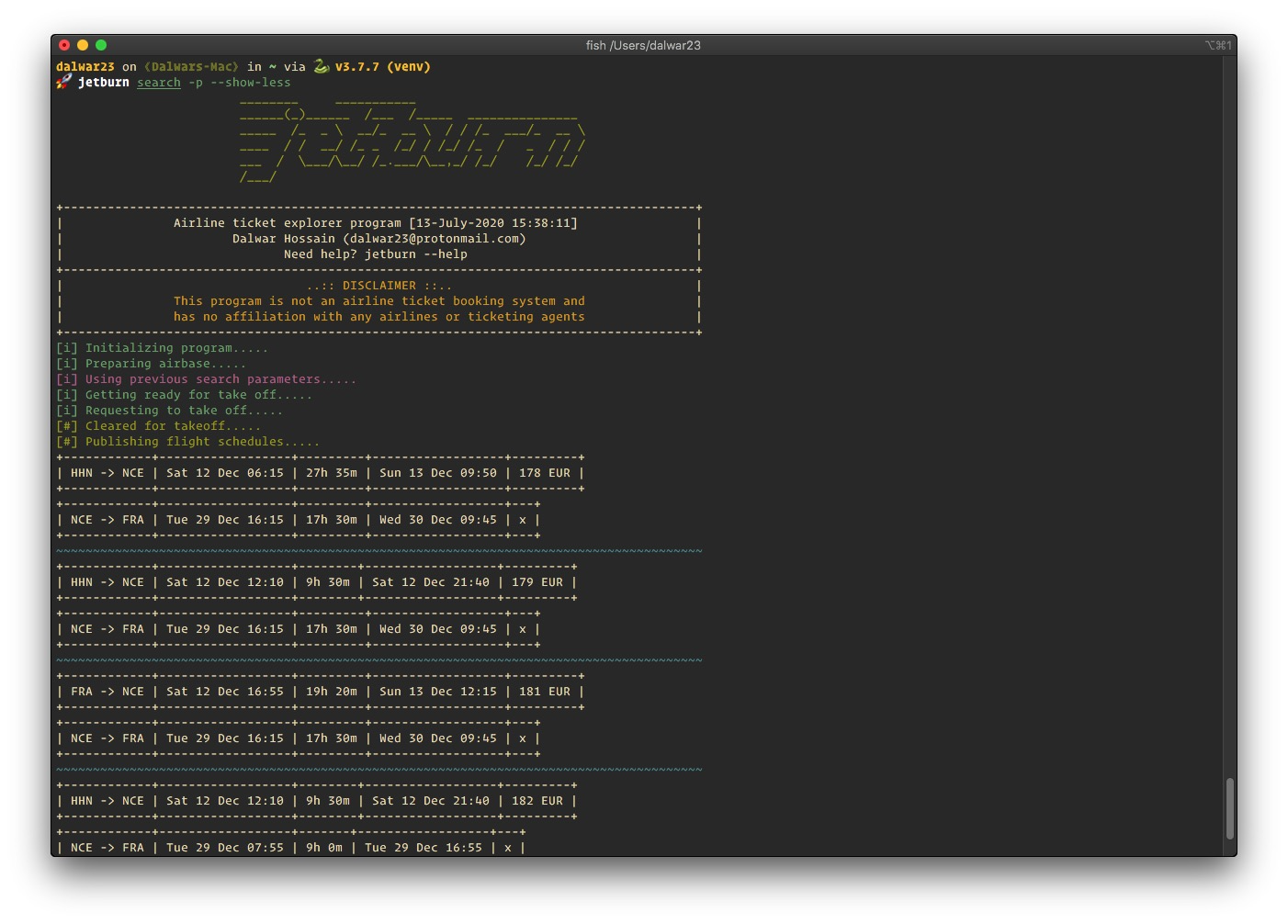
Task: Click the underlined 'search' command word
Action: coord(159,83)
